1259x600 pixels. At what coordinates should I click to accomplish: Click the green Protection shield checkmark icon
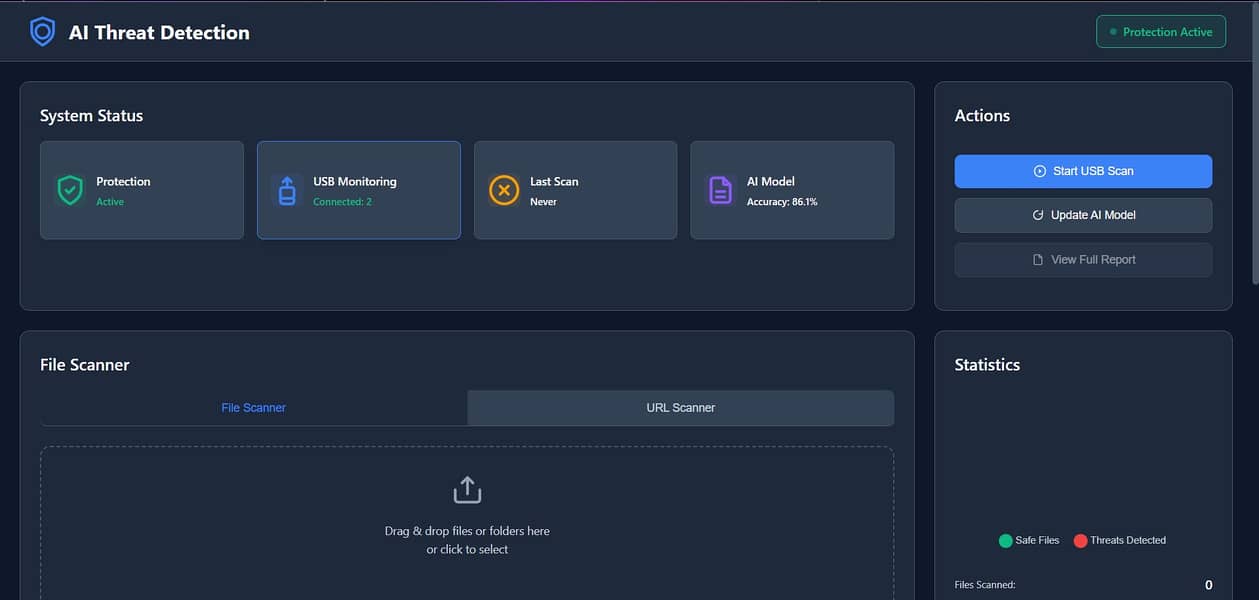pyautogui.click(x=70, y=190)
